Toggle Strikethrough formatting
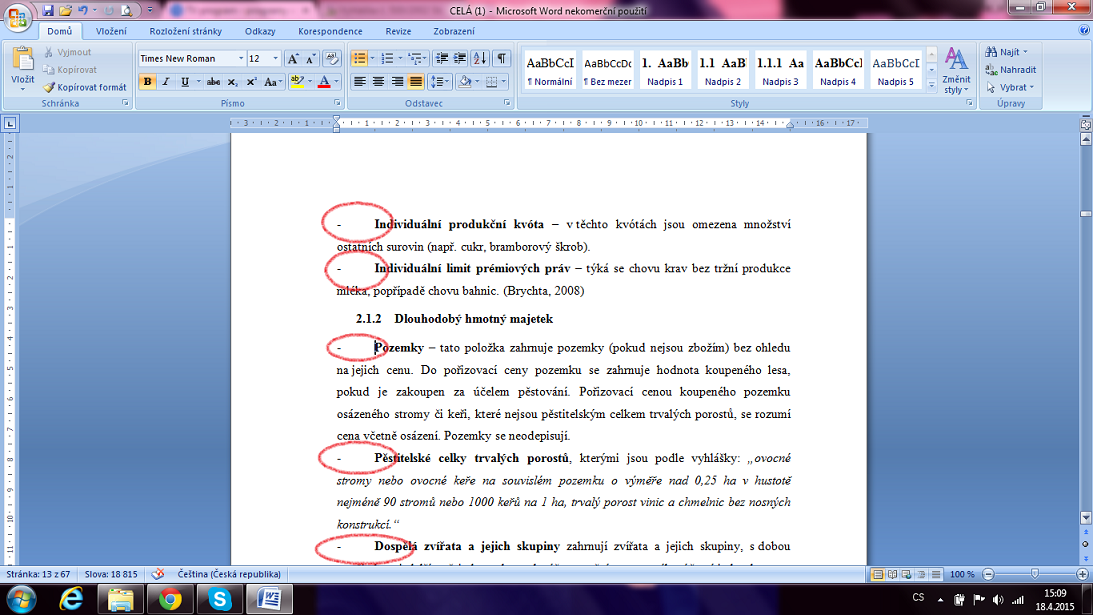The image size is (1093, 615). click(x=213, y=82)
